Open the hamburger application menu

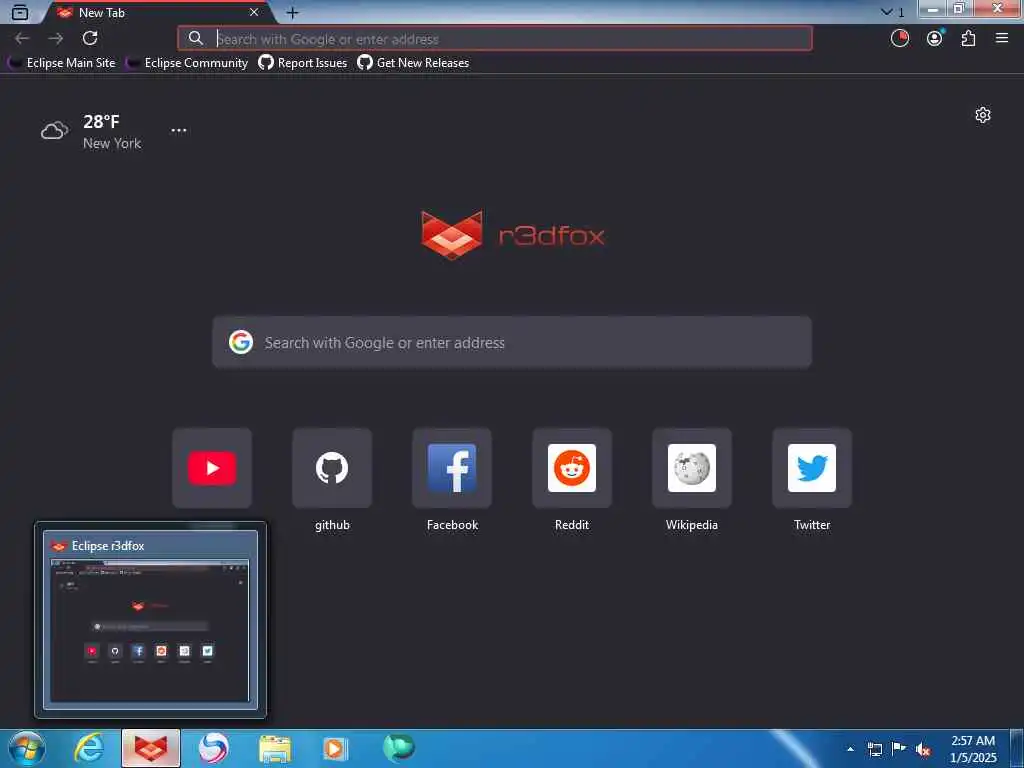(x=1002, y=39)
